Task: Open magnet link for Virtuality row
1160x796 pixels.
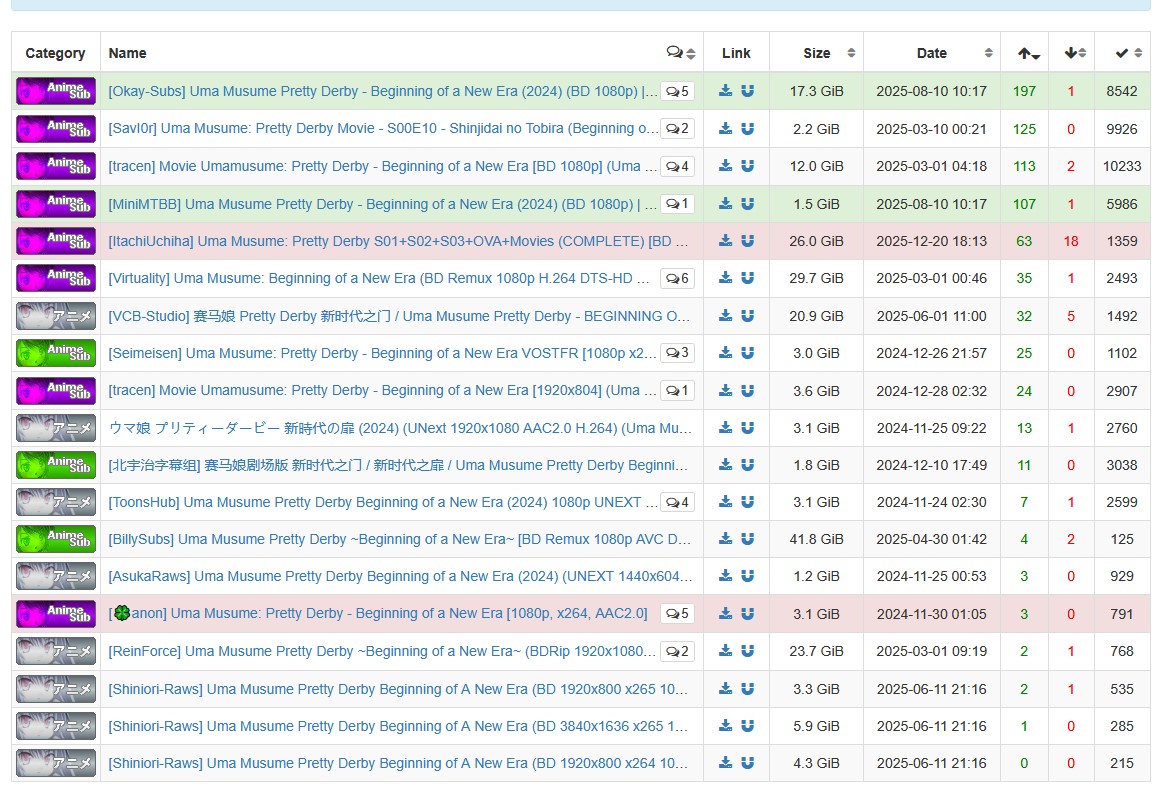Action: pos(748,277)
